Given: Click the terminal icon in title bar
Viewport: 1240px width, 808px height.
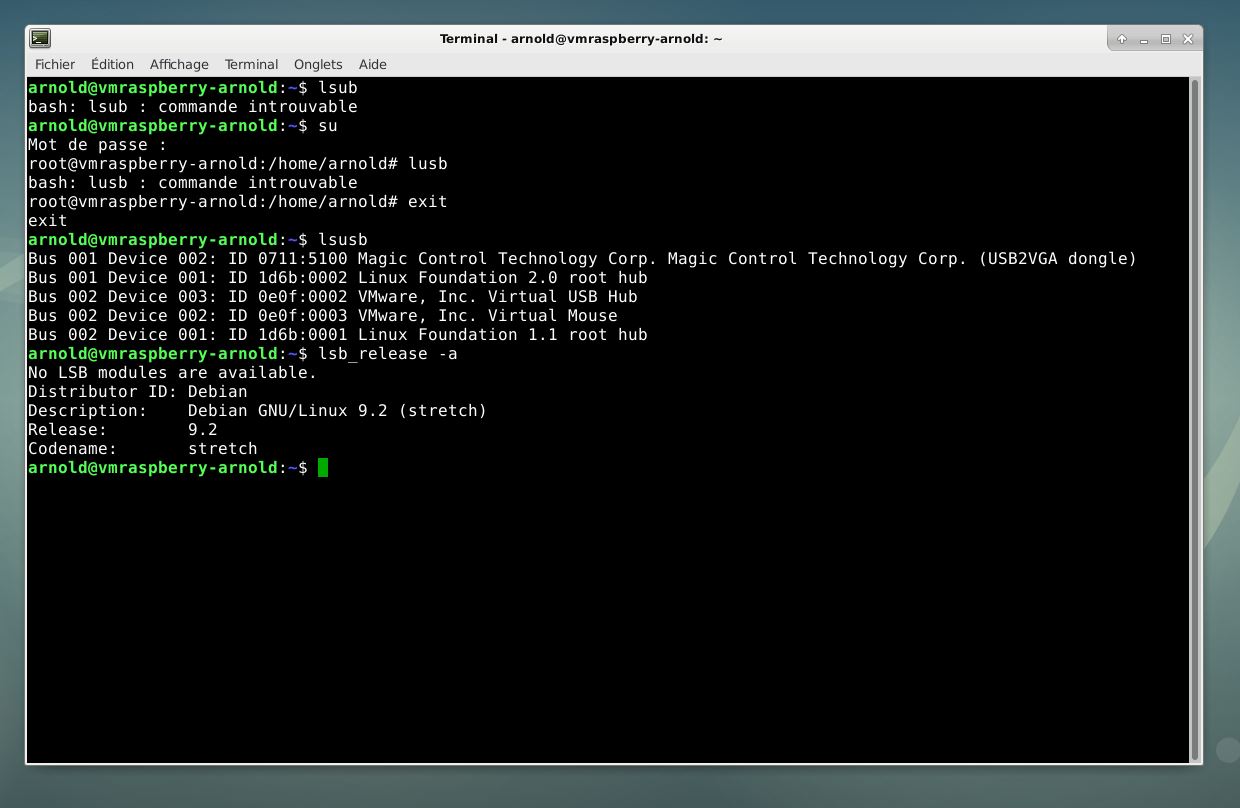Looking at the screenshot, I should 40,39.
